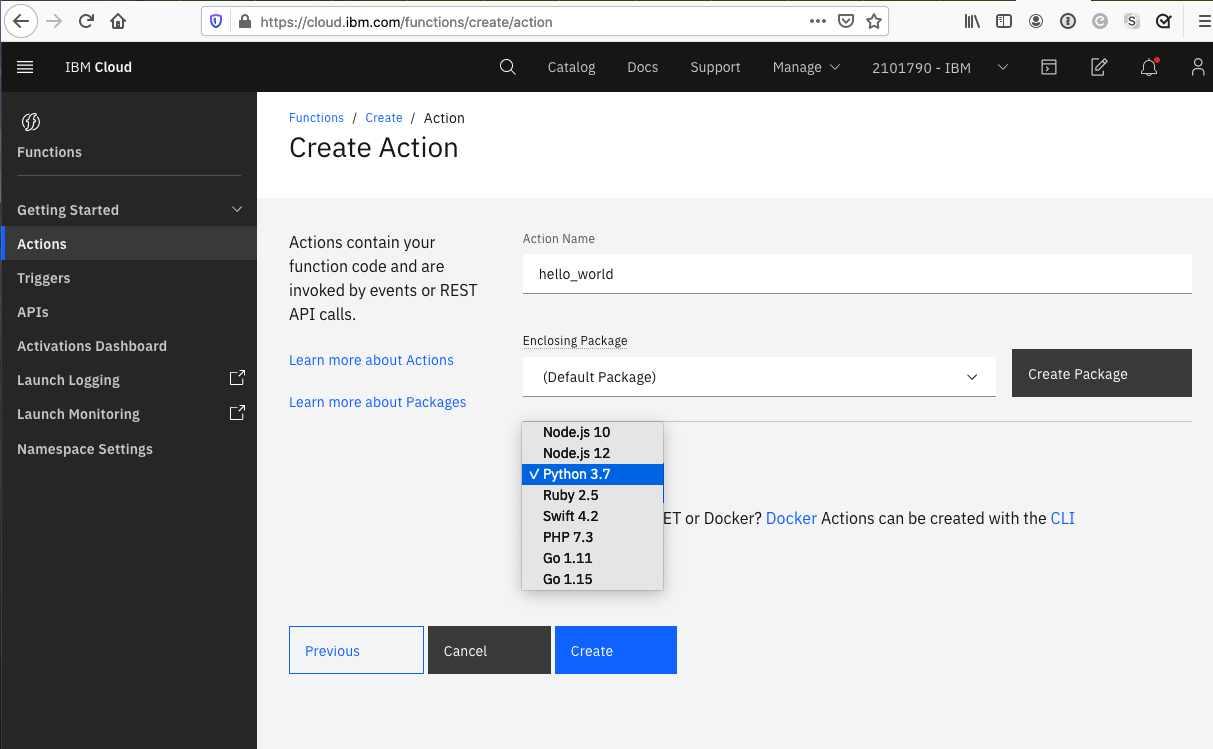Image resolution: width=1213 pixels, height=749 pixels.
Task: Open IBM Cloud Shell terminal icon
Action: [x=1048, y=67]
